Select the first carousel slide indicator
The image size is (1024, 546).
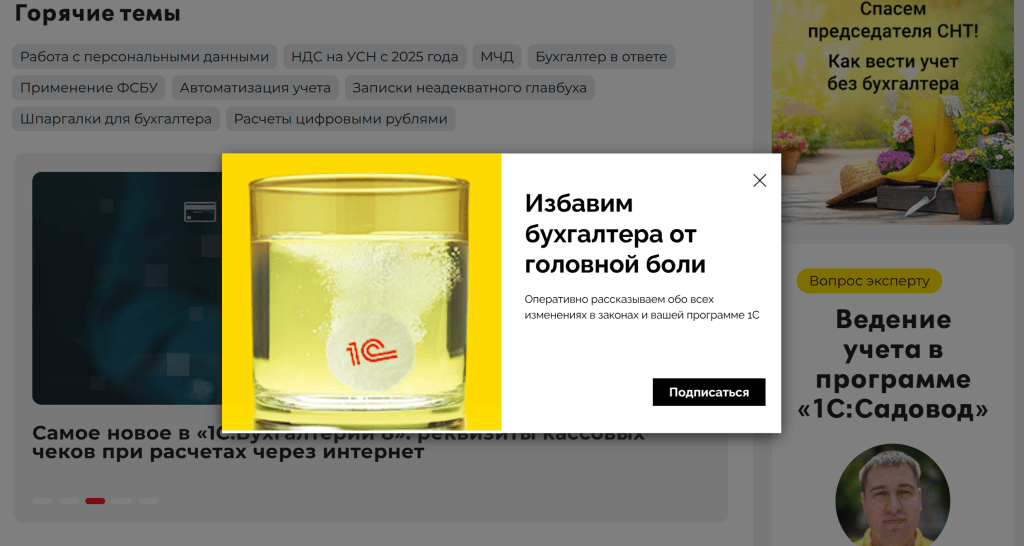tap(42, 501)
